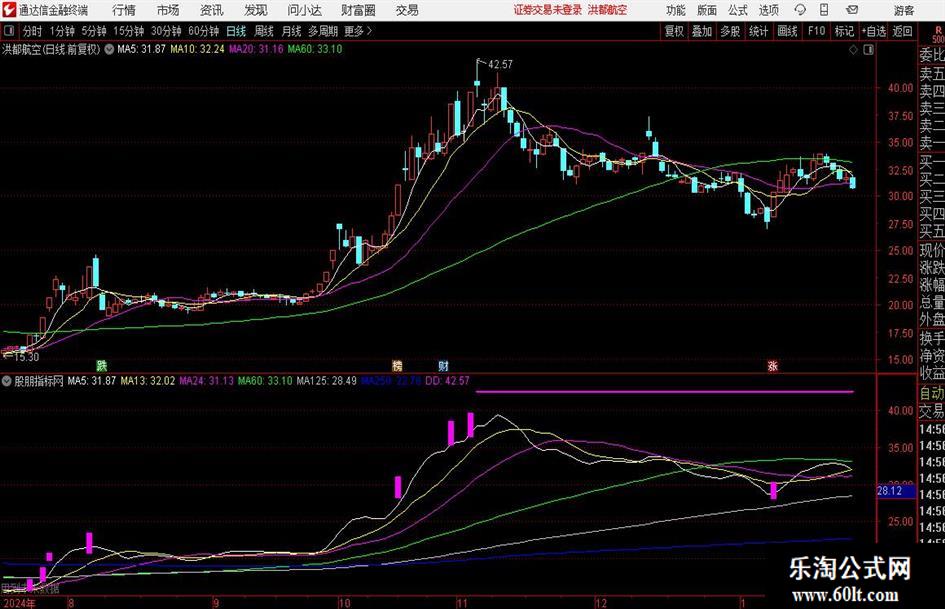Viewport: 945px width, 609px height.
Task: Switch to 15分钟 period tab
Action: pos(128,31)
